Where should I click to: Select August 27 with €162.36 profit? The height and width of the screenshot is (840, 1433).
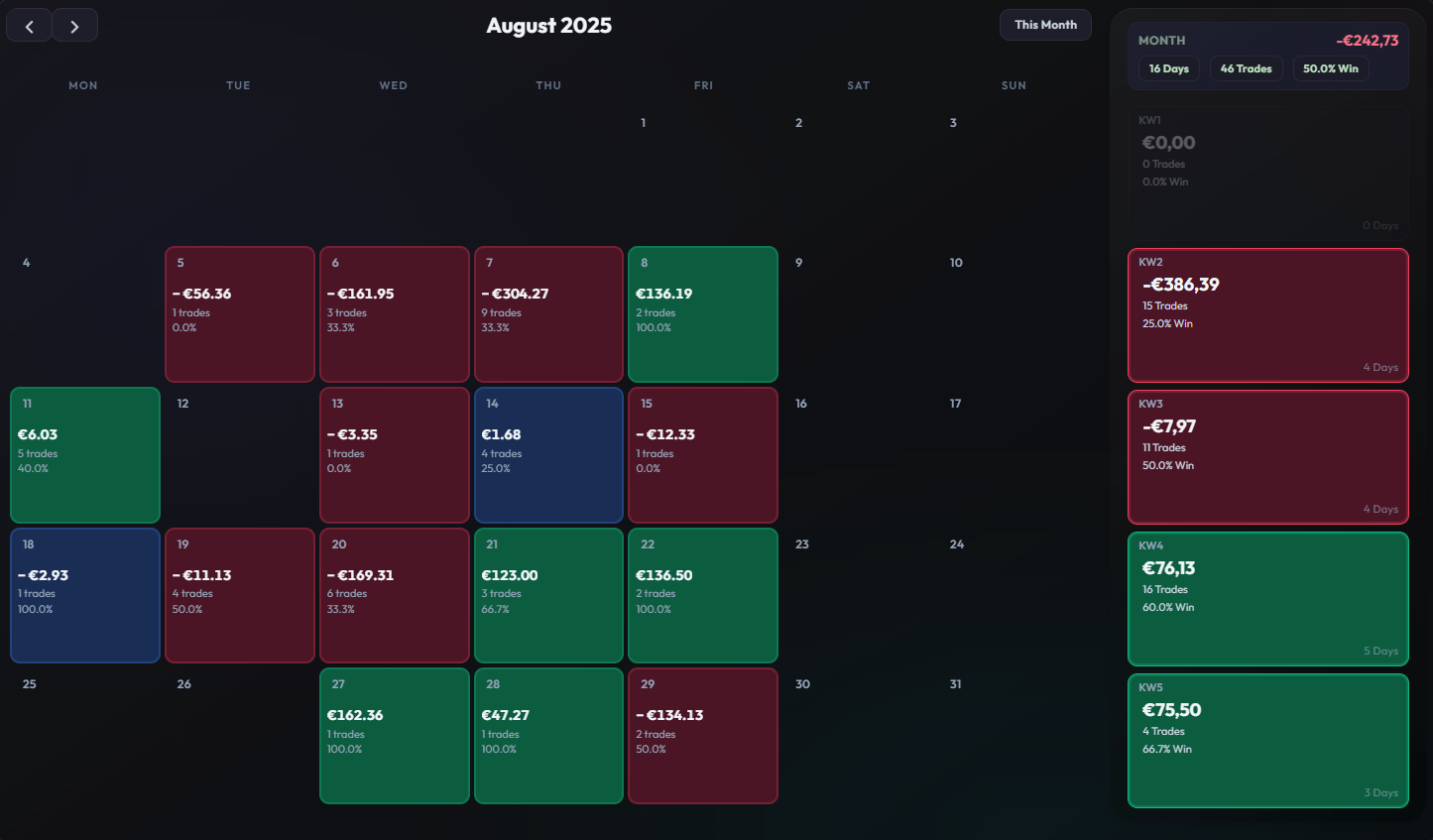pos(394,735)
